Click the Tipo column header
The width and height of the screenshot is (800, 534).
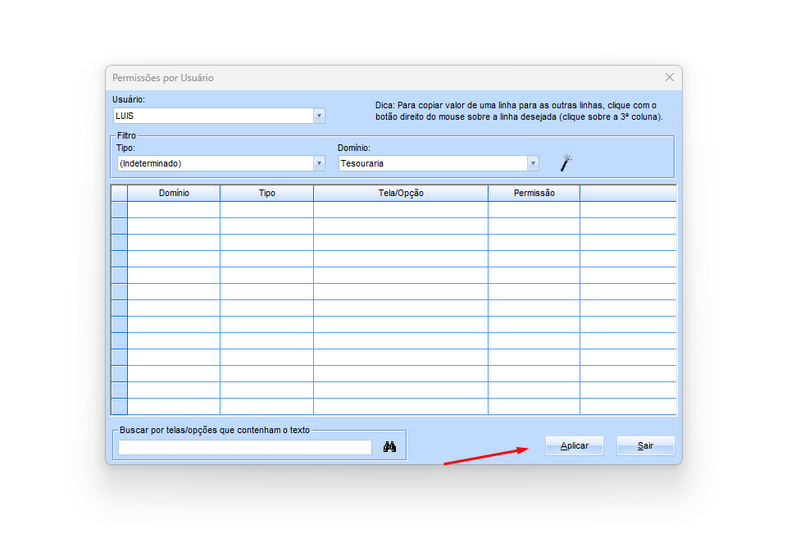[x=267, y=193]
